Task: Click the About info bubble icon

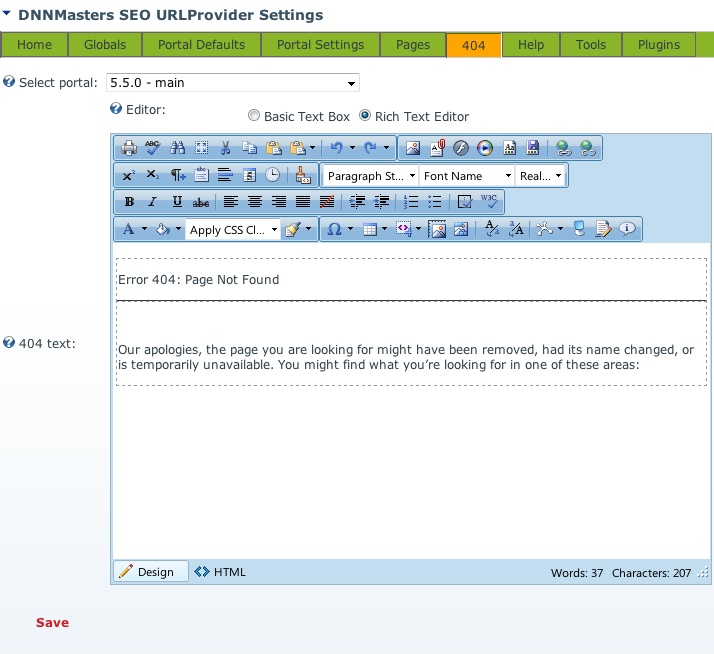Action: pos(627,229)
